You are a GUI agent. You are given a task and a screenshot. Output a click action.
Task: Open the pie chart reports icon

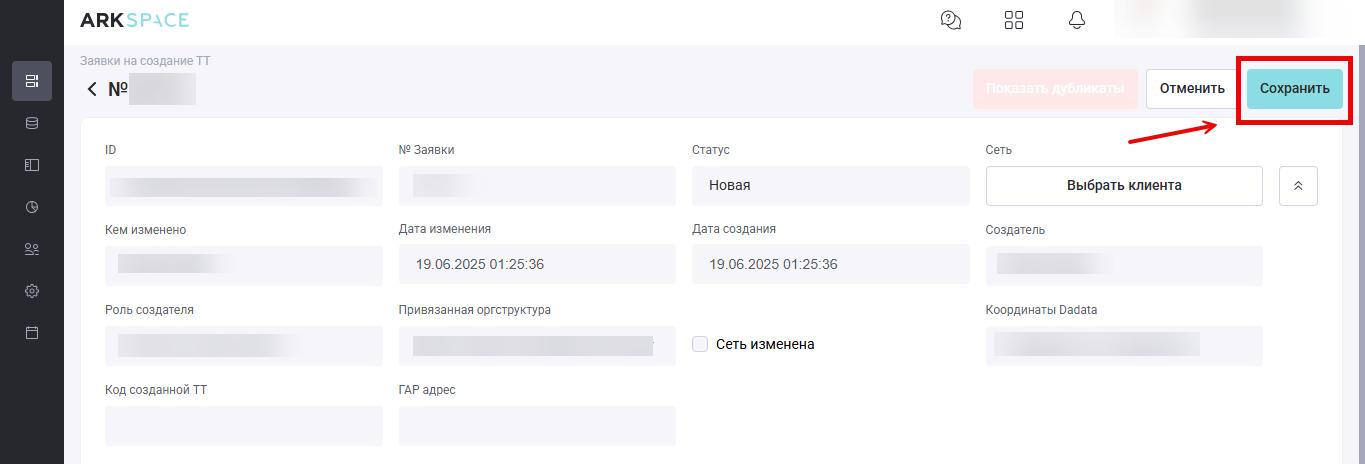pos(32,207)
